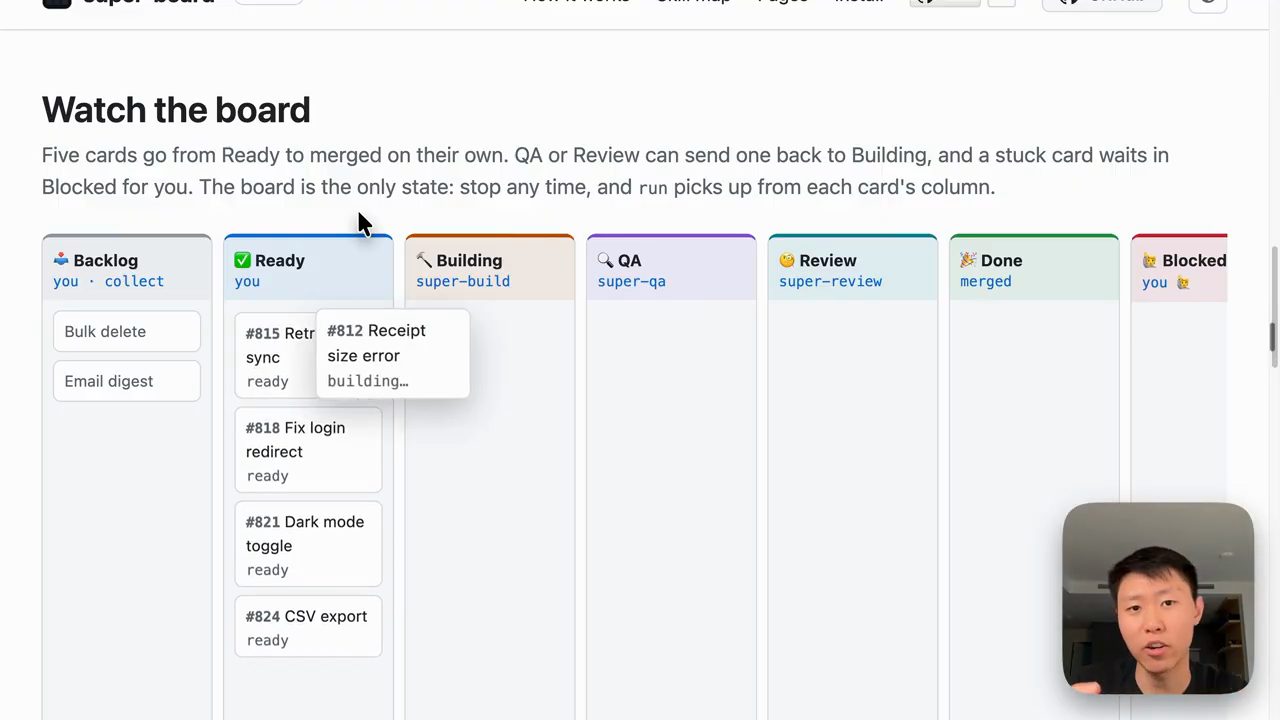Select the #812 Receipt size error card

[x=393, y=354]
